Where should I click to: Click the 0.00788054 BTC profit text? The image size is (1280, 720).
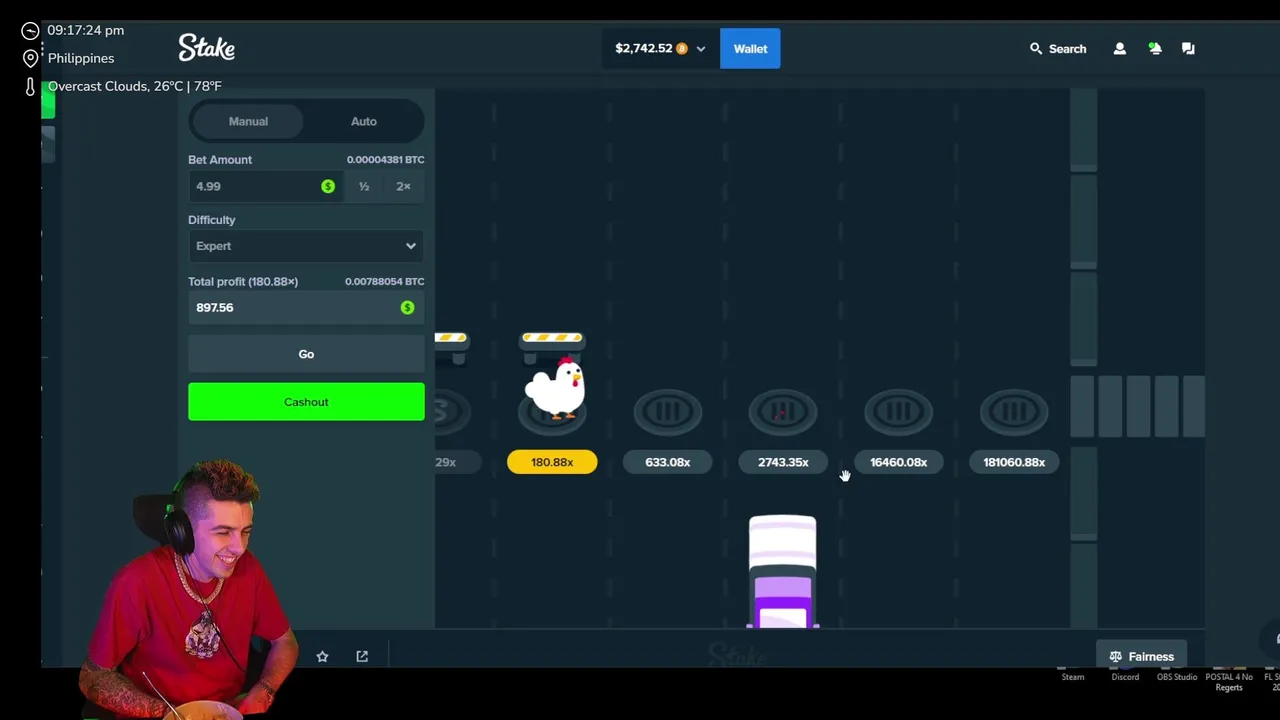[384, 281]
